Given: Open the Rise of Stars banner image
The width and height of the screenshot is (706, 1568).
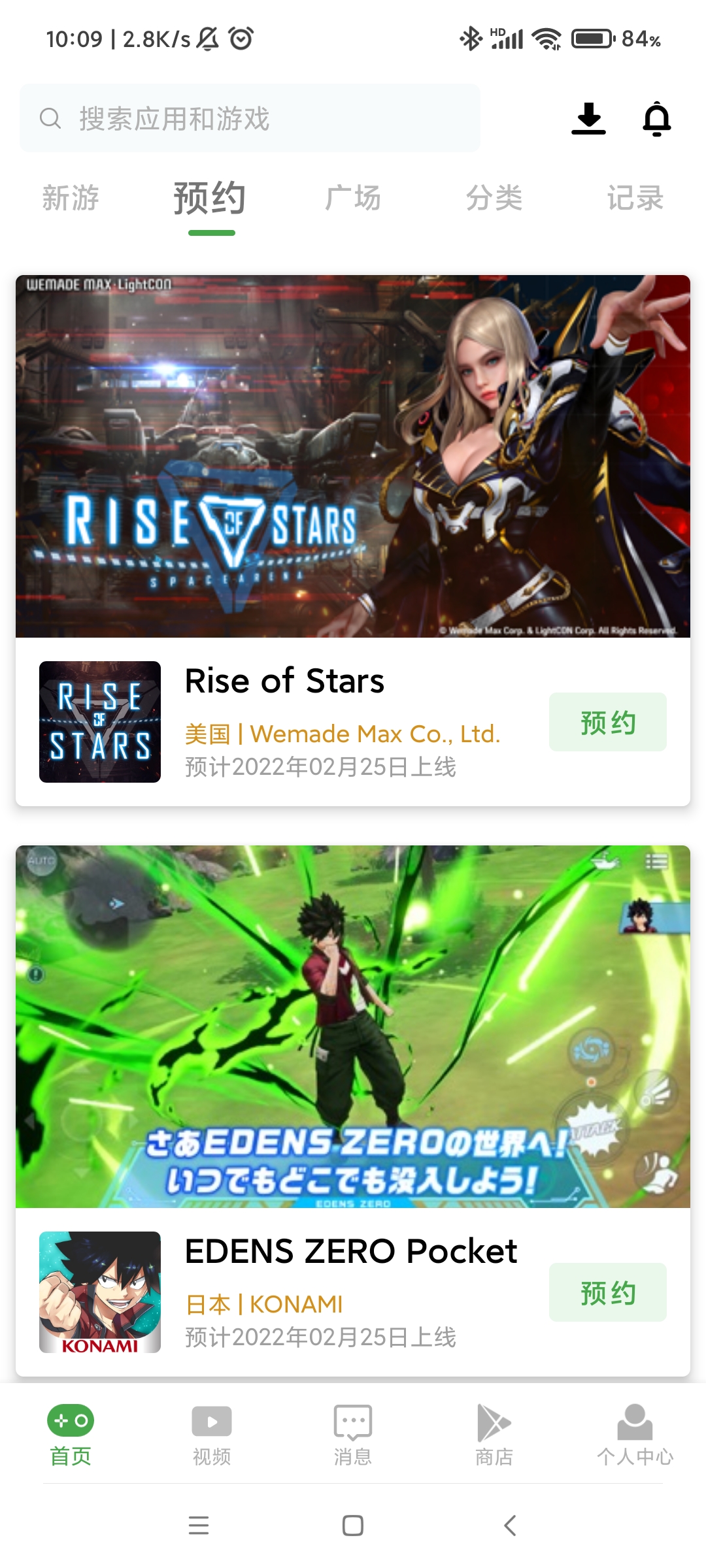Looking at the screenshot, I should tap(353, 456).
